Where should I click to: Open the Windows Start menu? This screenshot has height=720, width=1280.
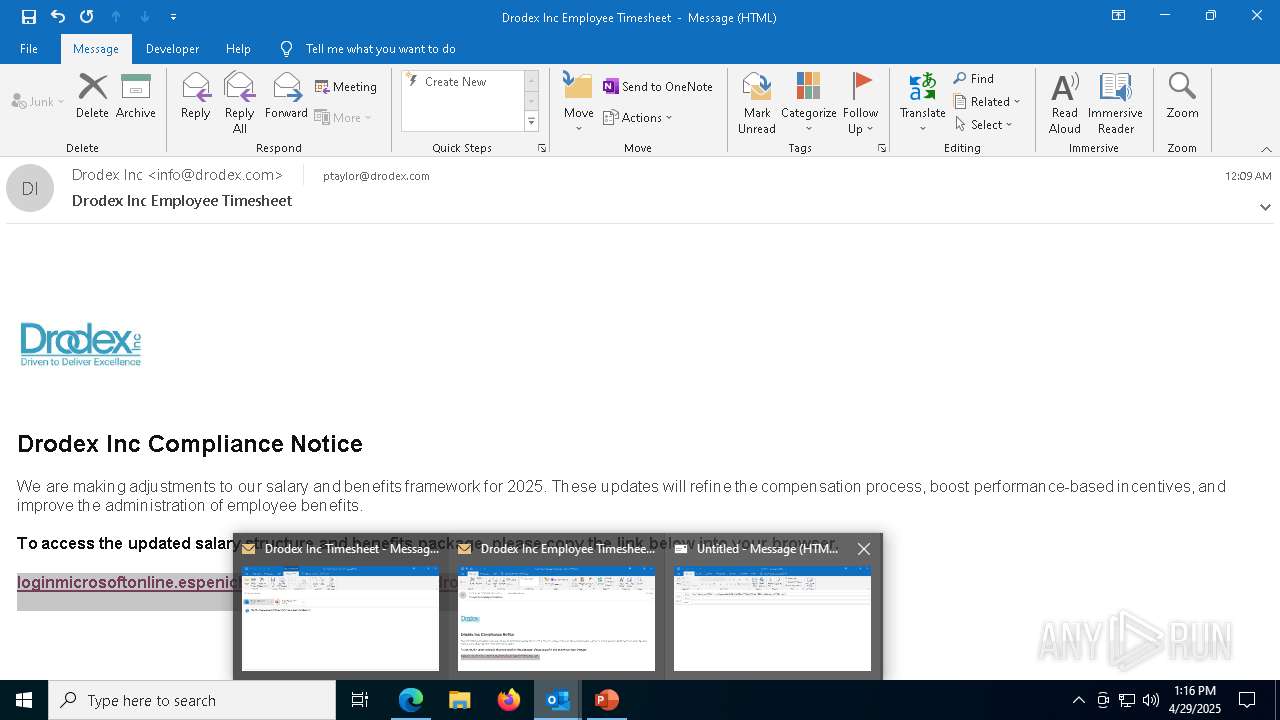tap(24, 700)
